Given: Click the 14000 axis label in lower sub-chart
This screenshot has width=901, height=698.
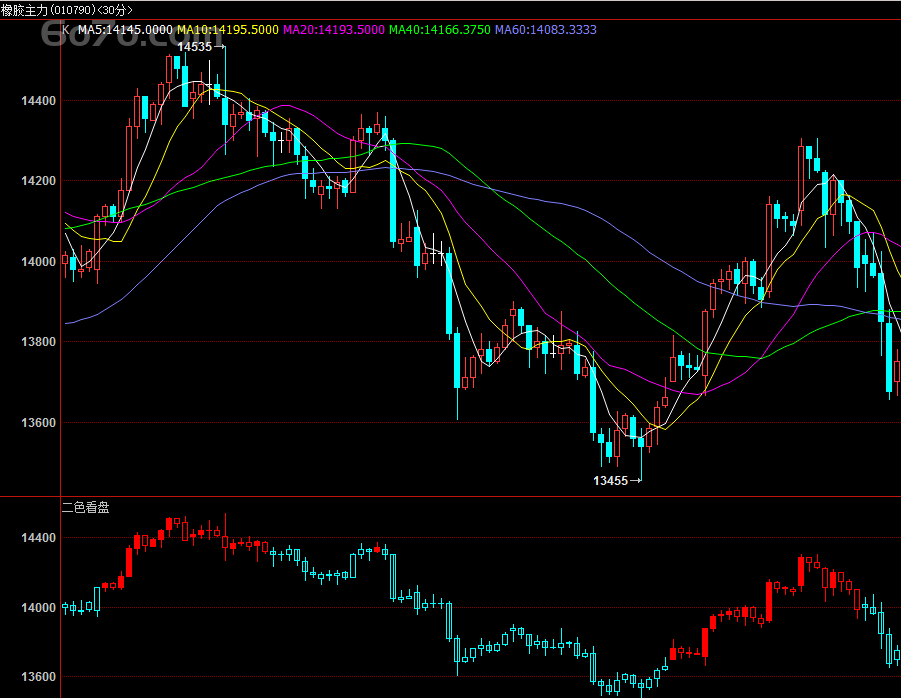Looking at the screenshot, I should coord(38,608).
